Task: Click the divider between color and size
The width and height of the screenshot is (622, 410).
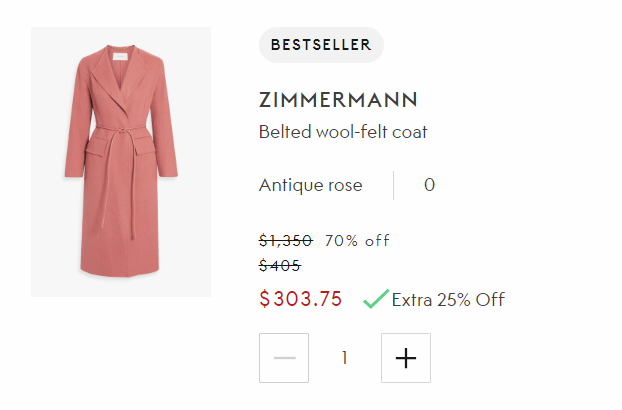Action: (x=394, y=185)
